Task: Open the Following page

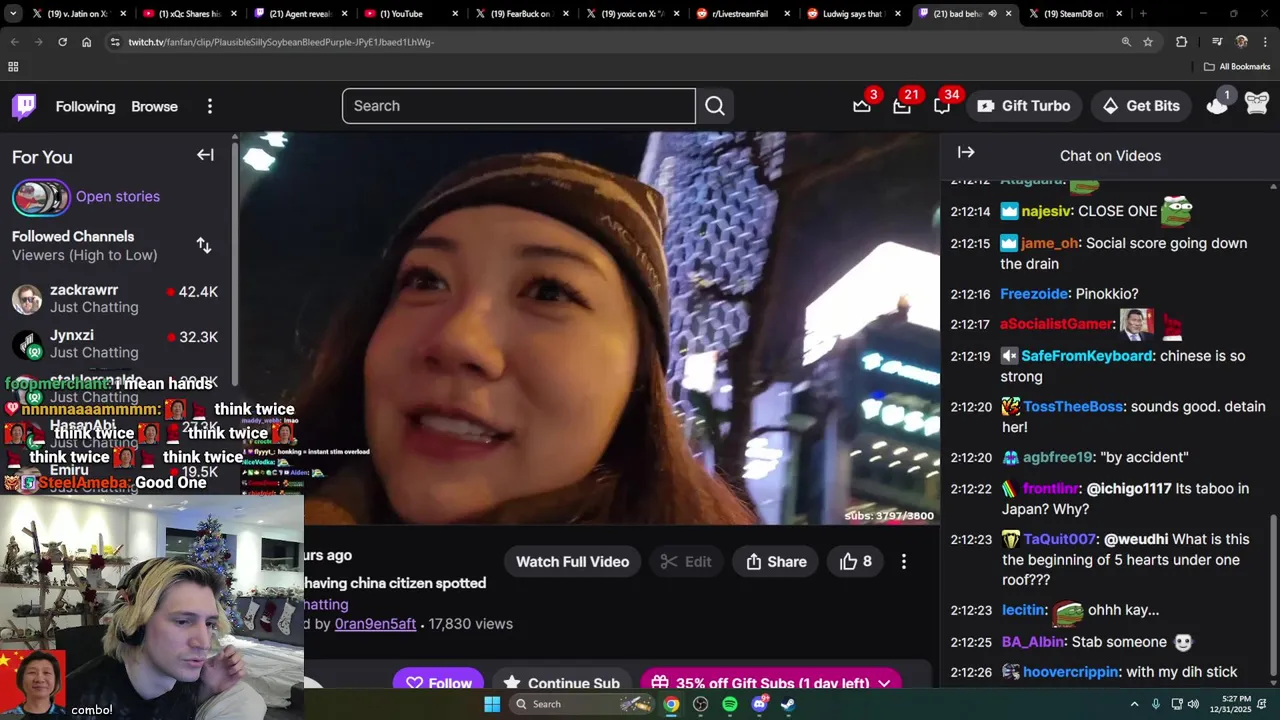Action: click(85, 106)
